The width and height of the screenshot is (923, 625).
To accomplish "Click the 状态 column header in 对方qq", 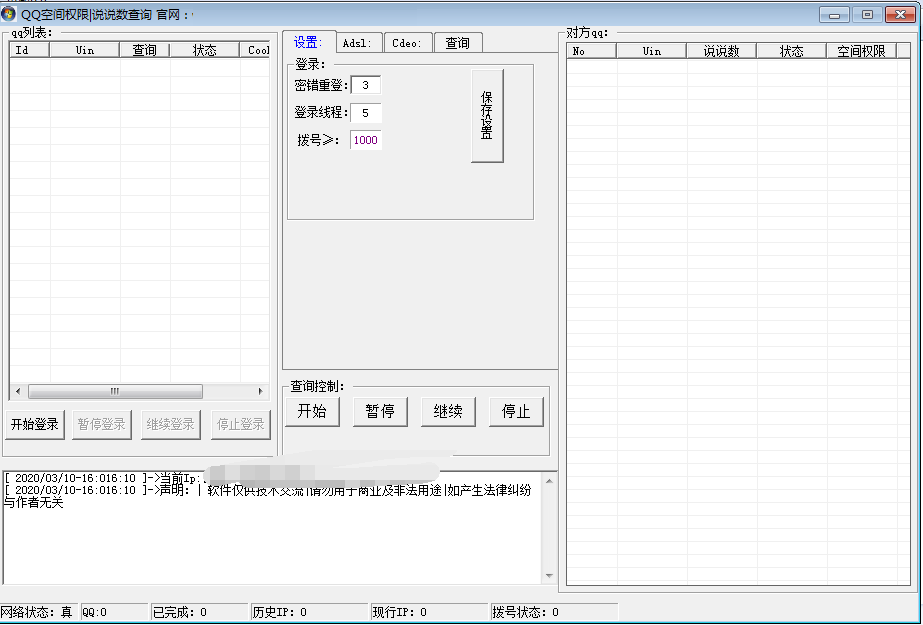I will coord(792,51).
